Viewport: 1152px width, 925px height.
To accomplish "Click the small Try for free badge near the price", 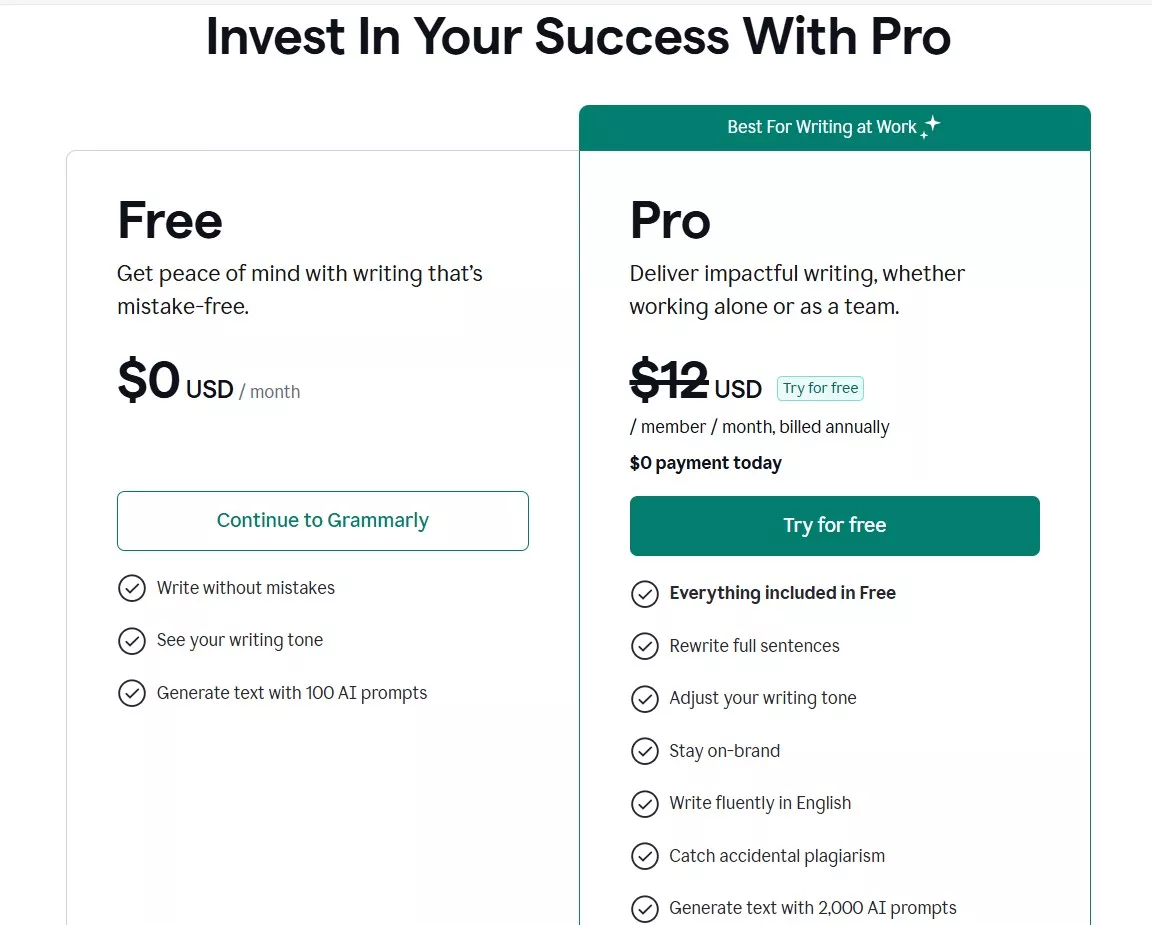I will (x=820, y=388).
